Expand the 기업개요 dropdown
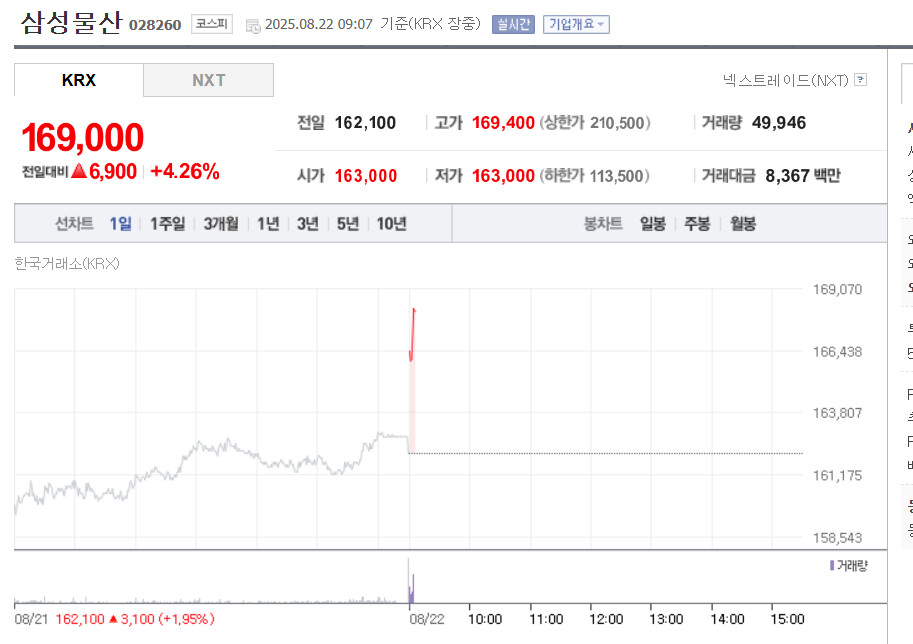The image size is (913, 644). [x=576, y=24]
